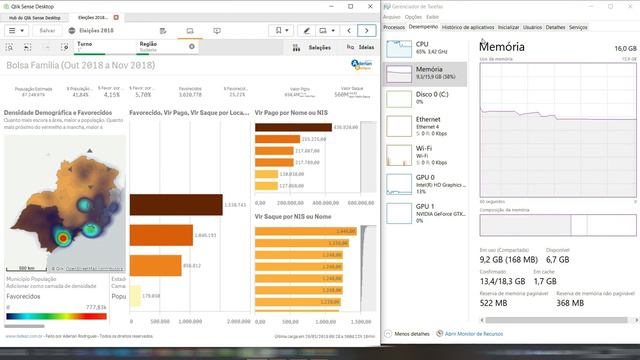The width and height of the screenshot is (640, 360).
Task: Switch to Serviços tab in Task Manager
Action: tap(578, 27)
